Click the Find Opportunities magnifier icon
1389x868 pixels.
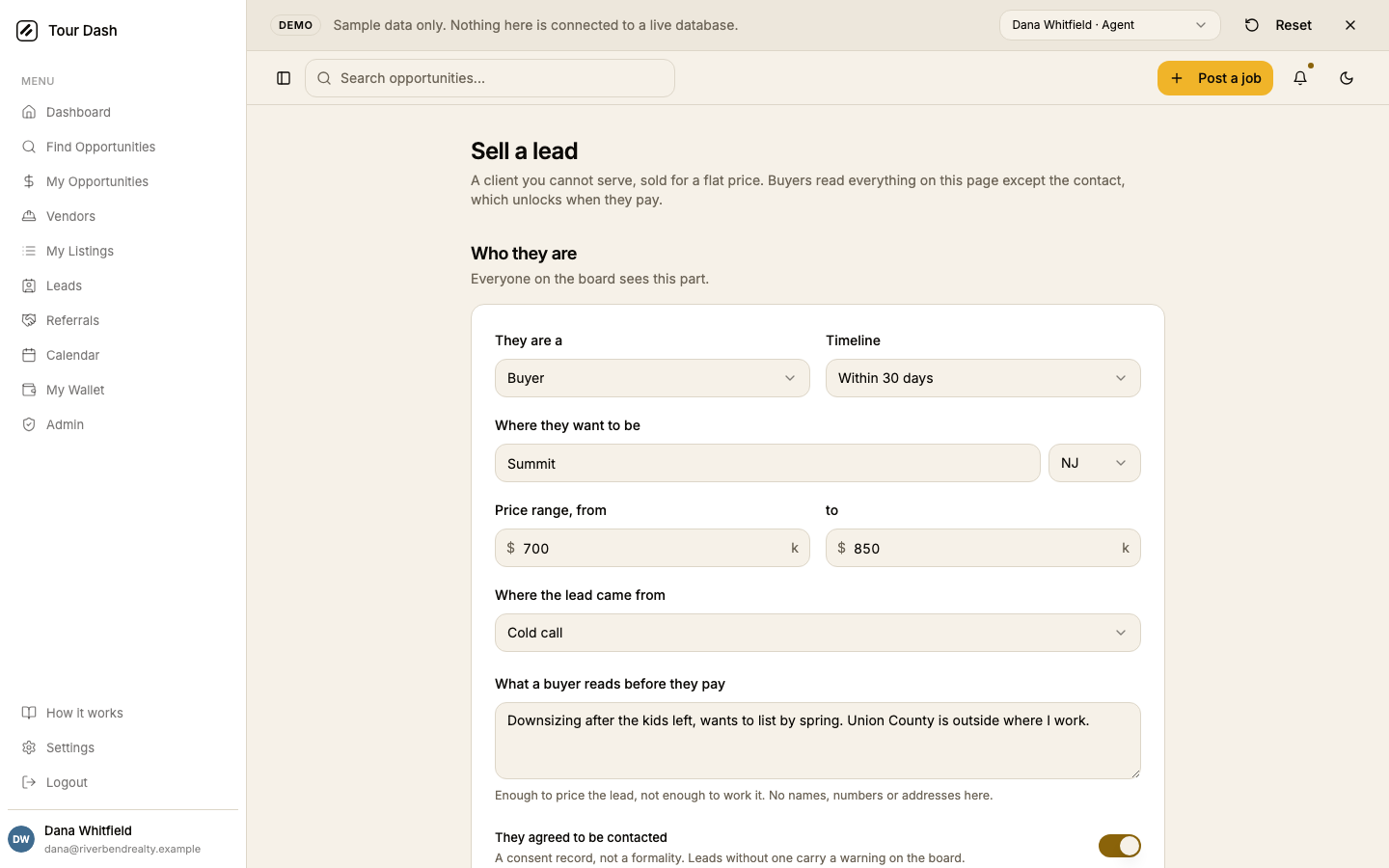[x=29, y=147]
